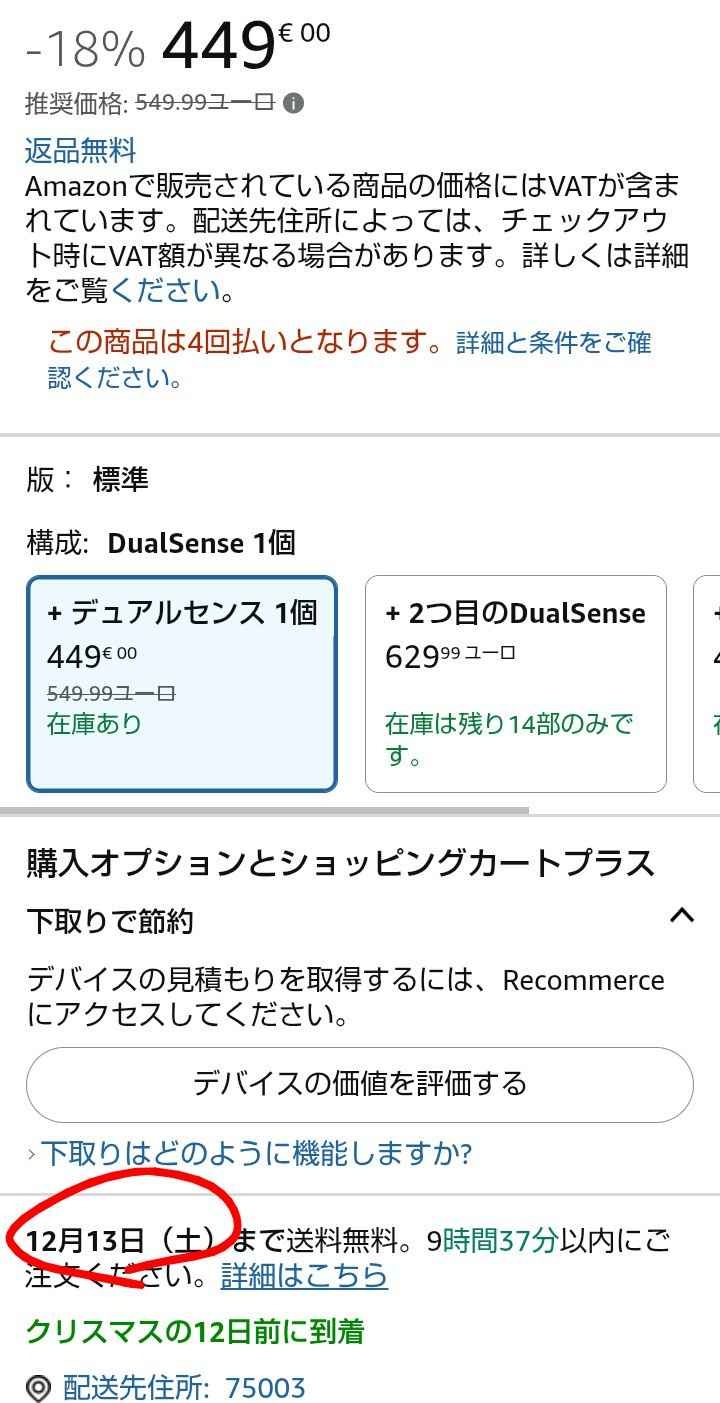Tap the 配送先住所: 75003 delivery address
This screenshot has width=720, height=1403.
tap(184, 1388)
